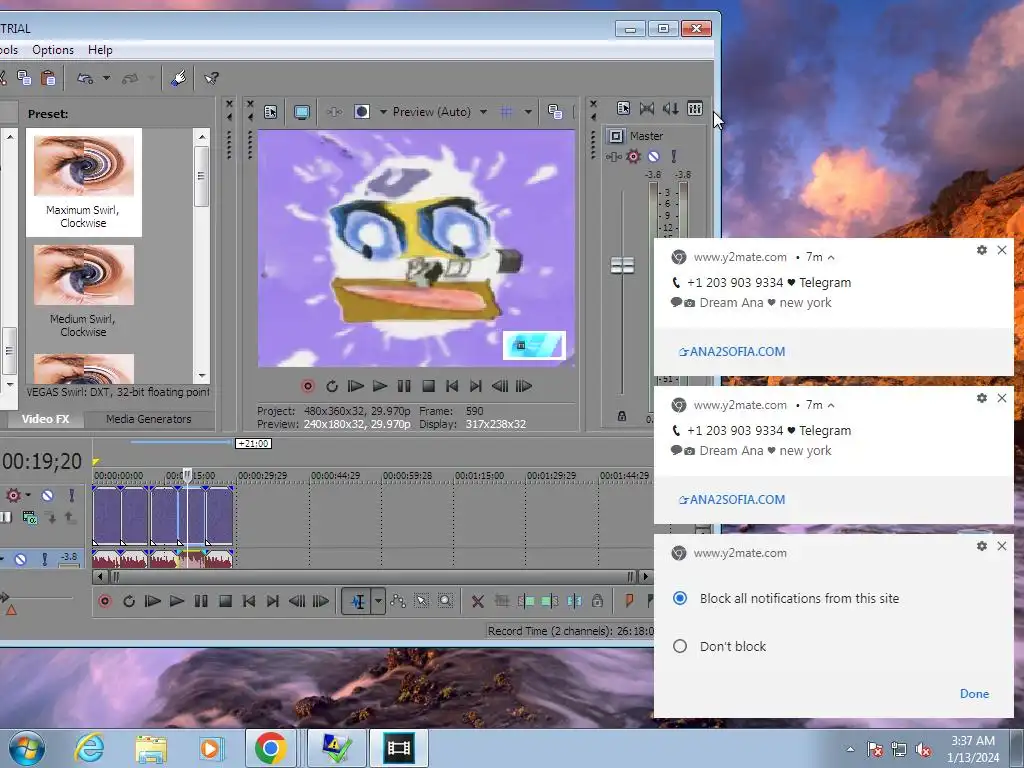The image size is (1024, 768).
Task: Click Play From Start in the timeline transport
Action: tap(152, 601)
